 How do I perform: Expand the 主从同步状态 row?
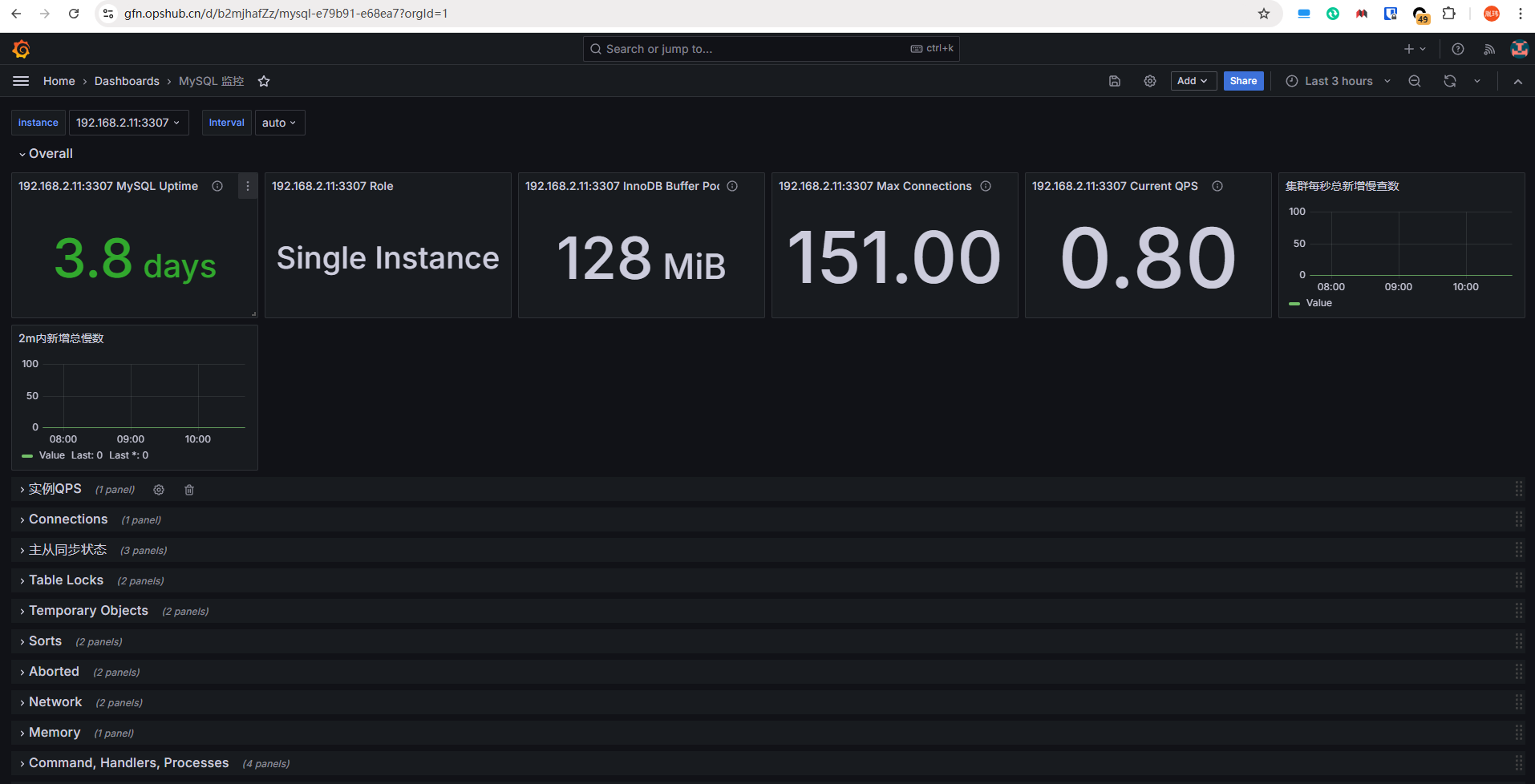[63, 550]
